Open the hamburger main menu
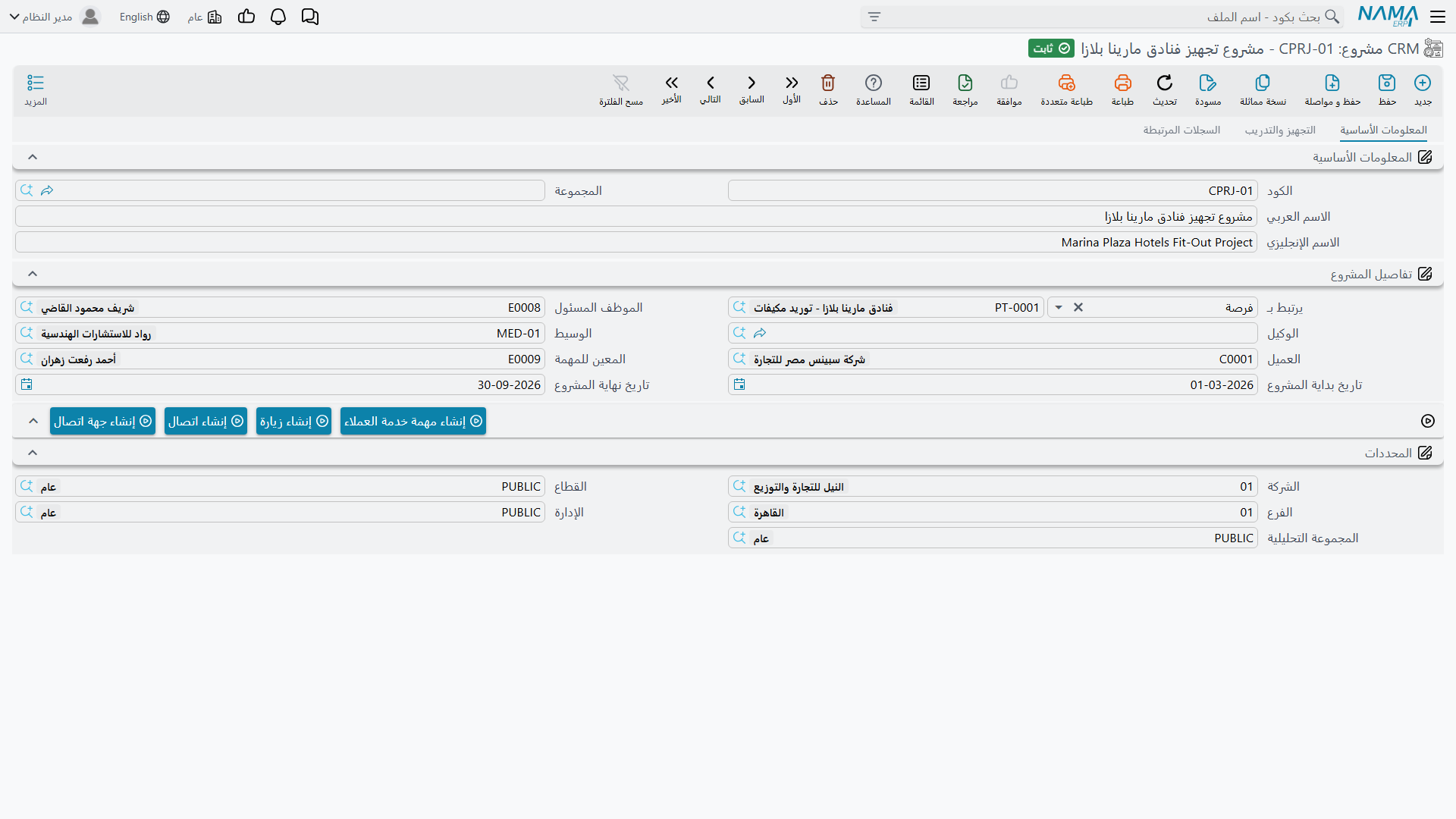Screen dimensions: 1456x819 [x=1438, y=17]
